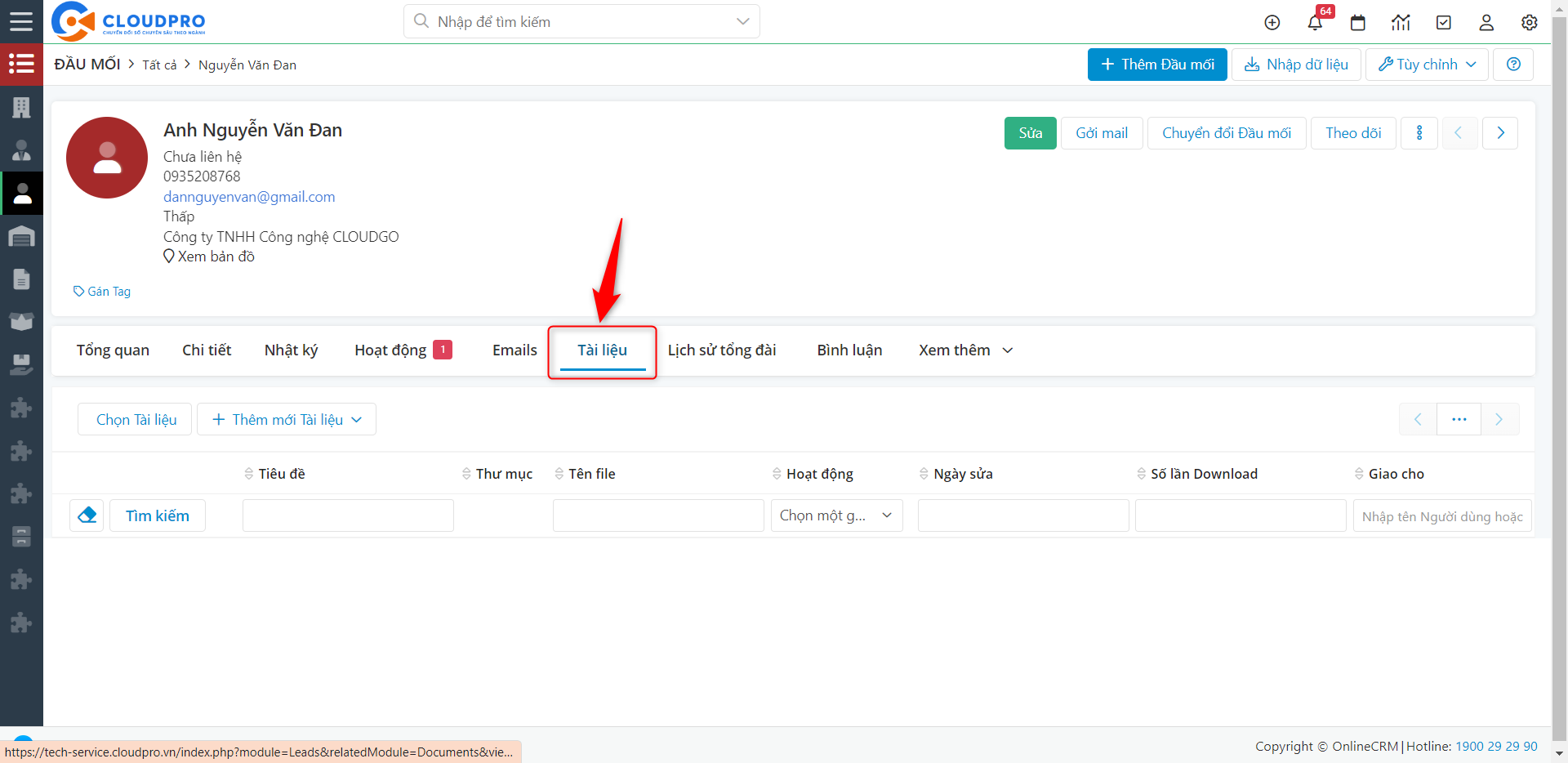The width and height of the screenshot is (1568, 763).
Task: Open the more actions vertical dots button
Action: (x=1419, y=133)
